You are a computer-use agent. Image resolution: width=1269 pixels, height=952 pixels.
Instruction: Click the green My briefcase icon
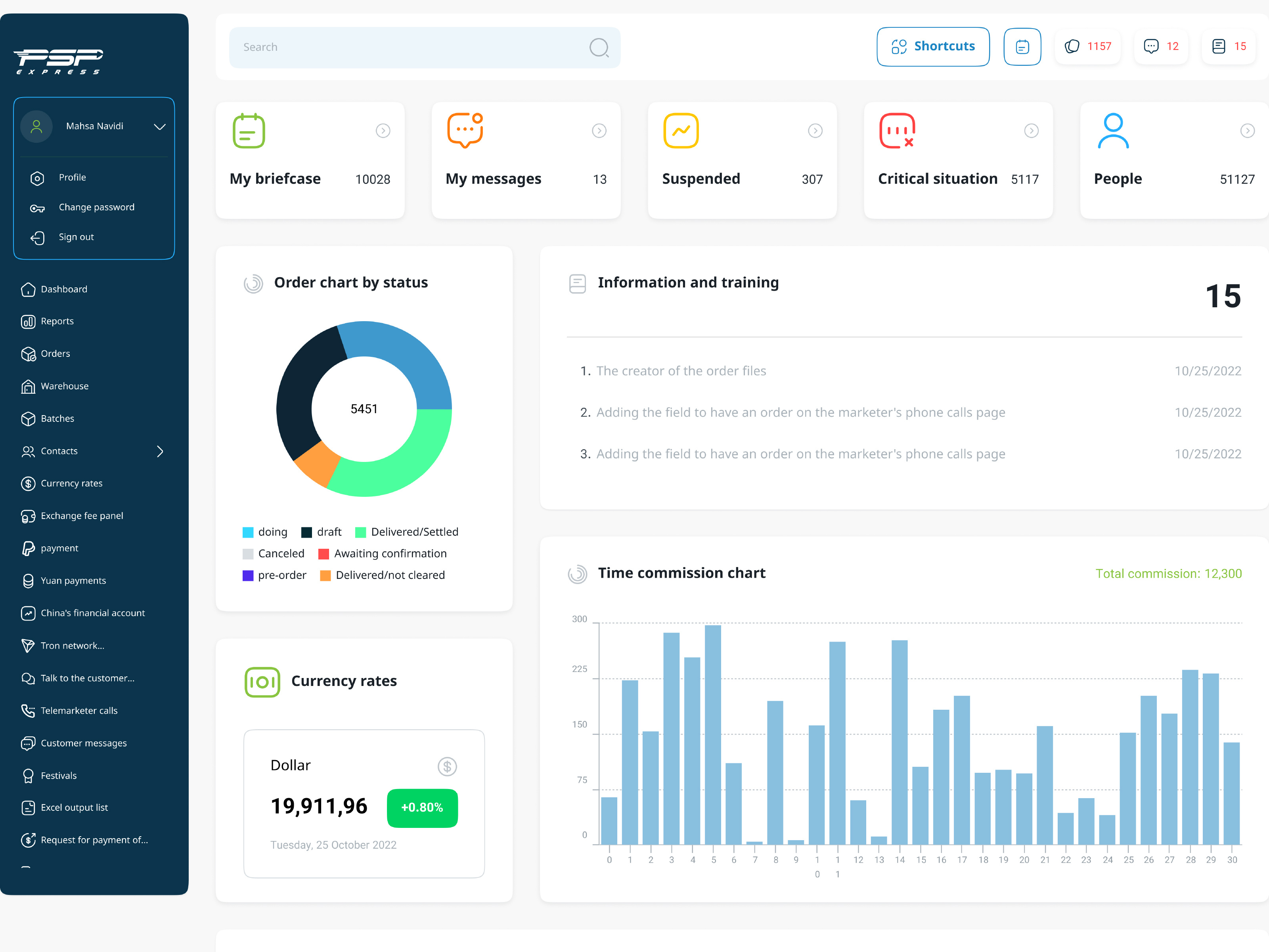[x=249, y=131]
